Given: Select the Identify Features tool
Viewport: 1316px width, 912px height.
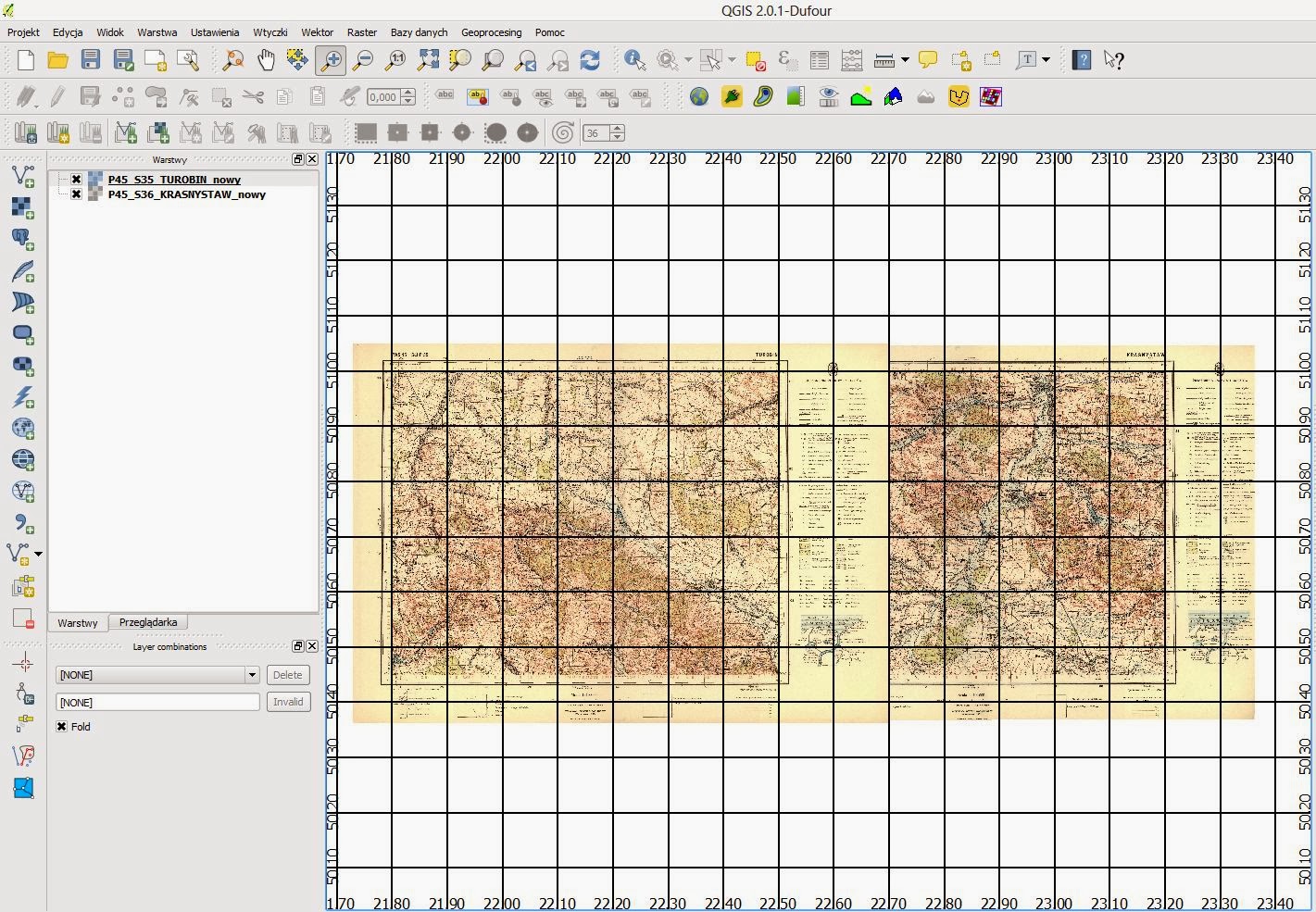Looking at the screenshot, I should [x=634, y=60].
